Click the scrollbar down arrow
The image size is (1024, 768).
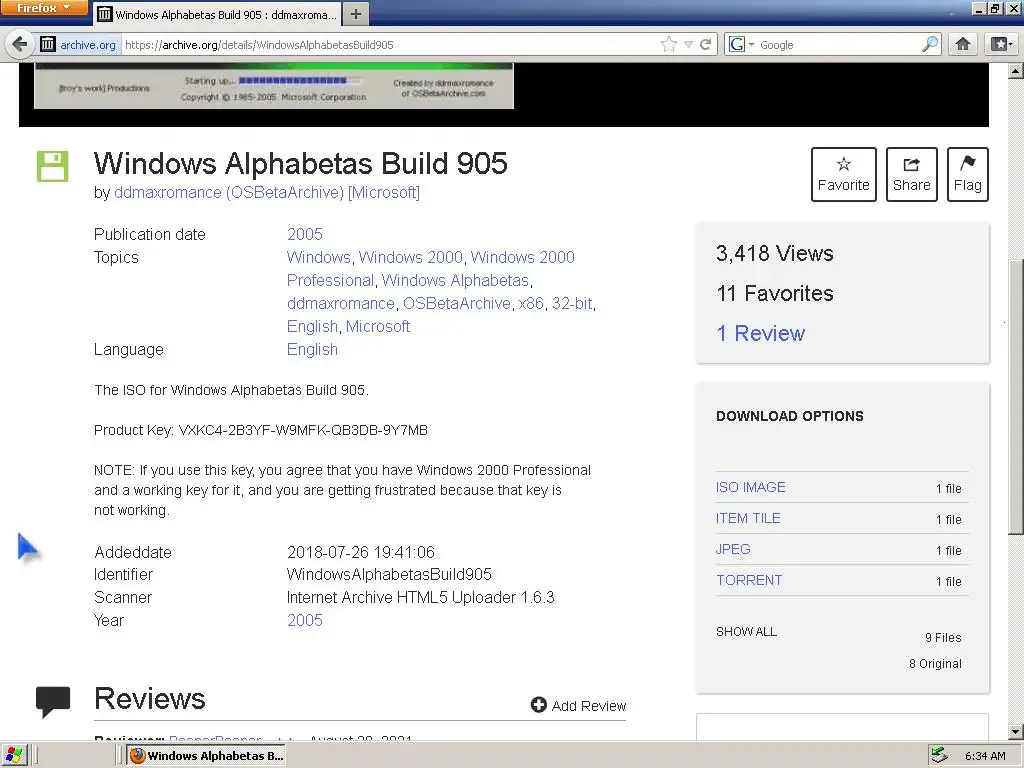tap(1016, 731)
